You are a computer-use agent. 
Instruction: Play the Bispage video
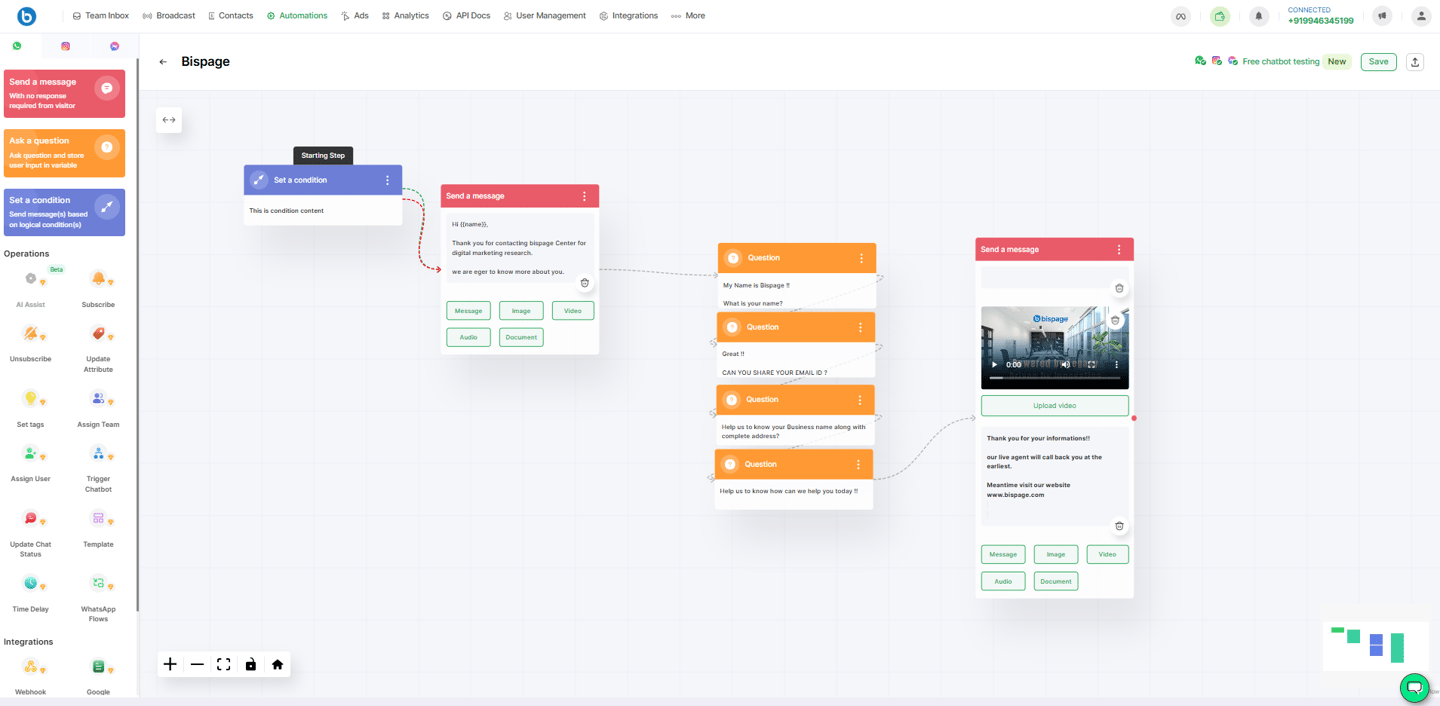click(994, 365)
